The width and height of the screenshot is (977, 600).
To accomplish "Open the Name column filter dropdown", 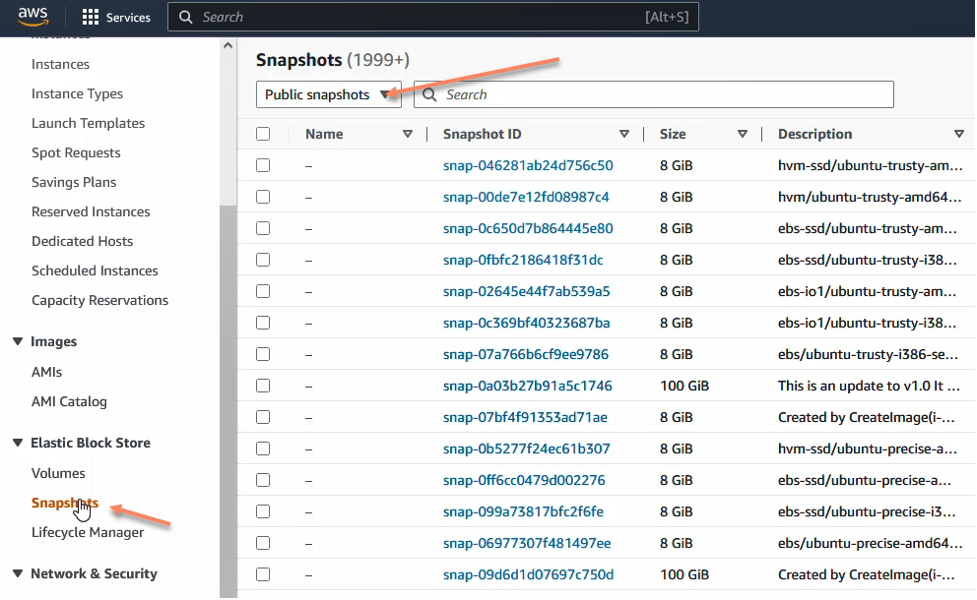I will click(x=408, y=133).
